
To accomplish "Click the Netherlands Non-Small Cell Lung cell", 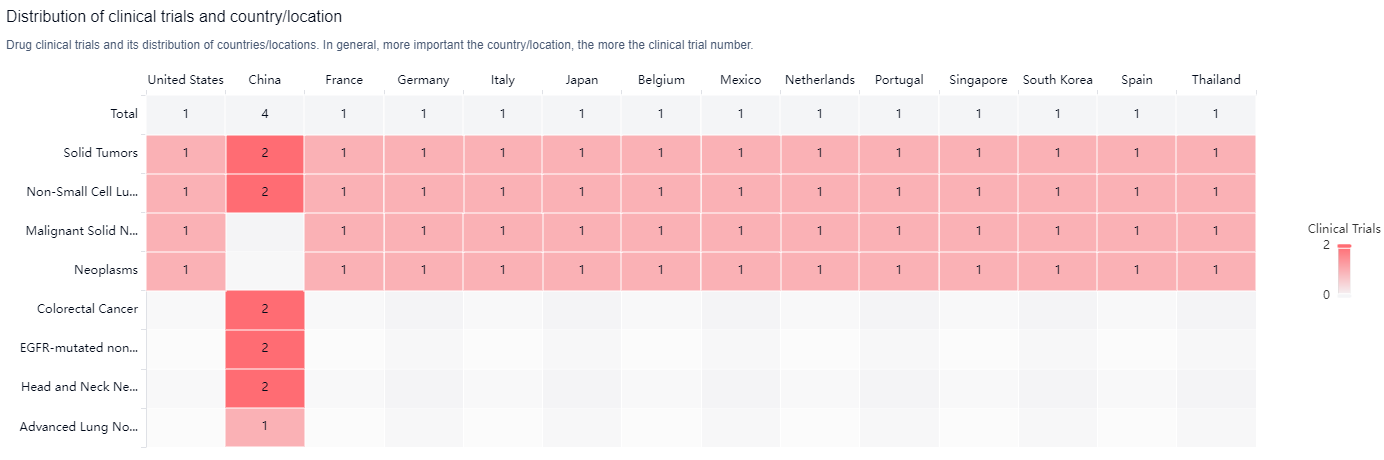I will [819, 192].
